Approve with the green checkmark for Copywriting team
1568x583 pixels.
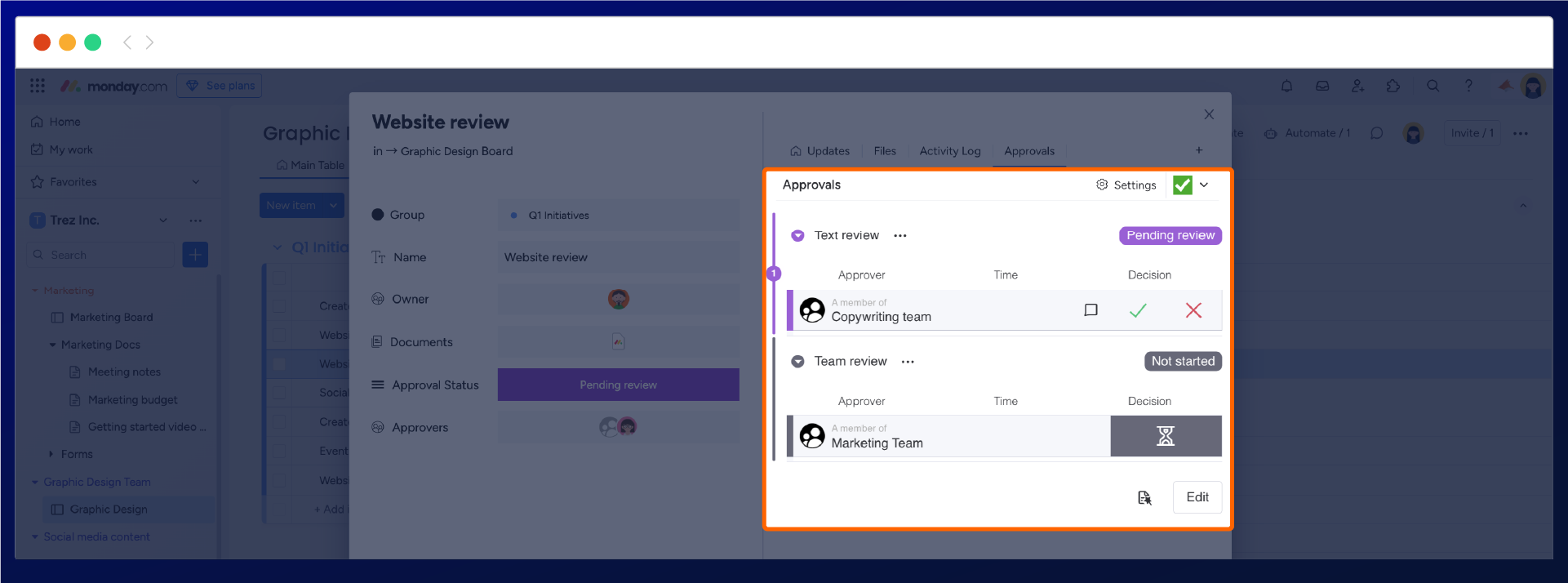1138,310
